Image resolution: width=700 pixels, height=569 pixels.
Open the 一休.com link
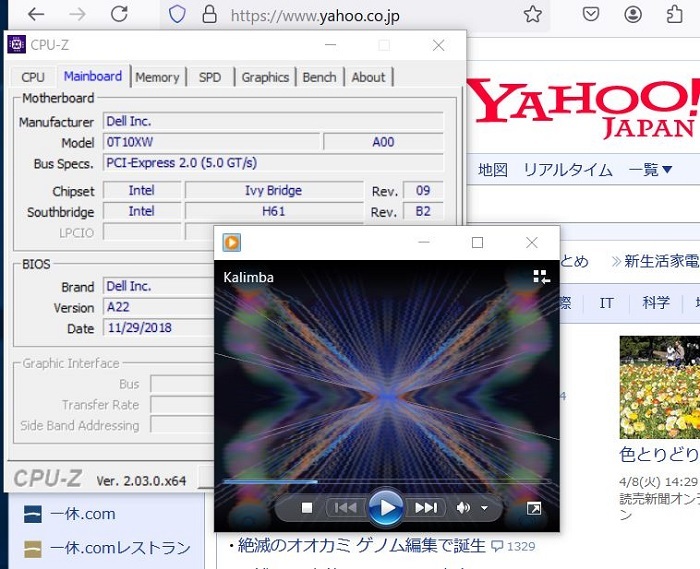[x=83, y=514]
